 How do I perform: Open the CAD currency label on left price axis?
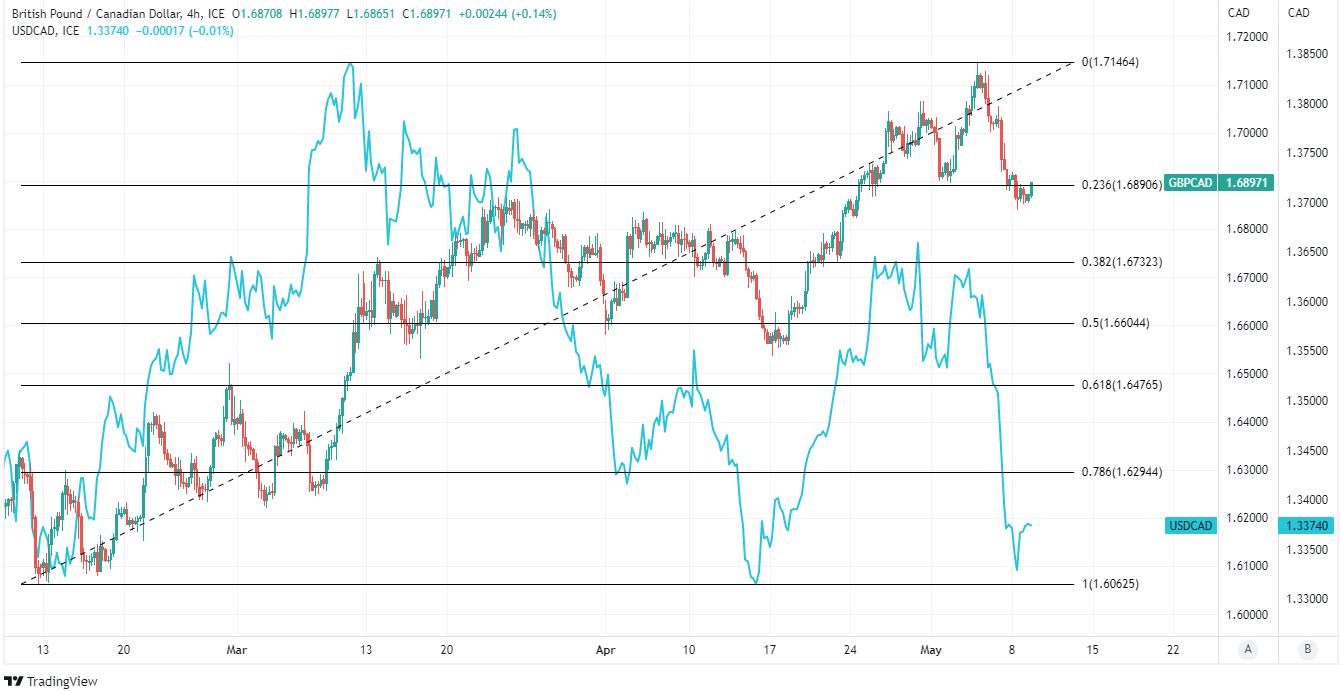click(x=1239, y=13)
